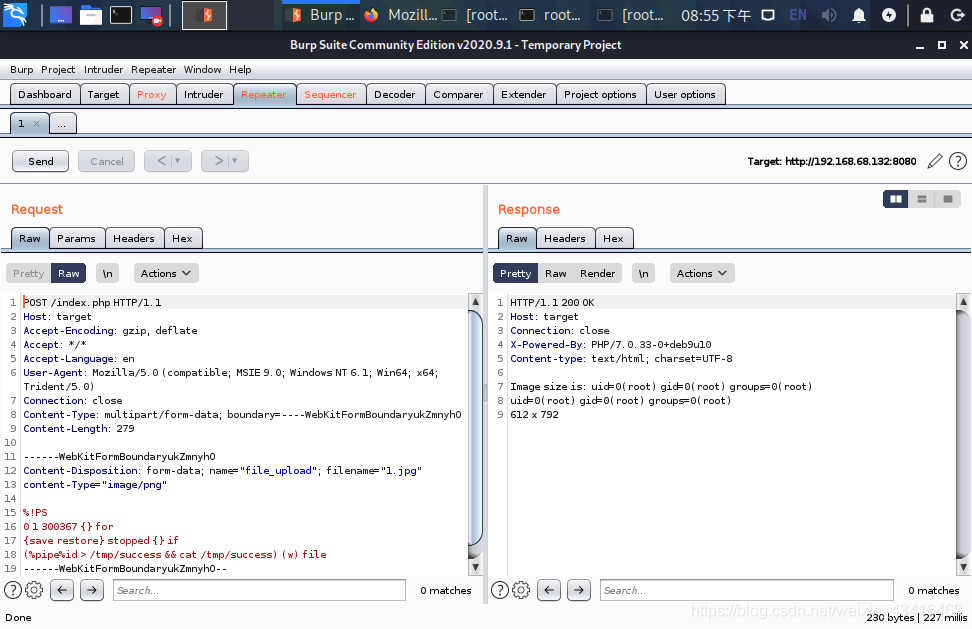
Task: Switch to the Mozilla Firefox taskbar entry
Action: [x=400, y=15]
